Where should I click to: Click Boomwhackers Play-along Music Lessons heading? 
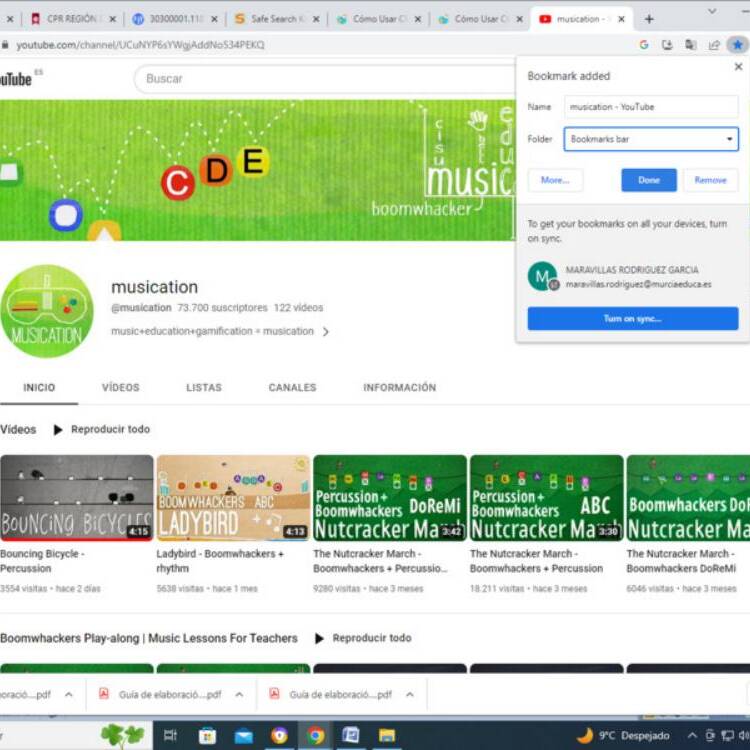coord(149,638)
